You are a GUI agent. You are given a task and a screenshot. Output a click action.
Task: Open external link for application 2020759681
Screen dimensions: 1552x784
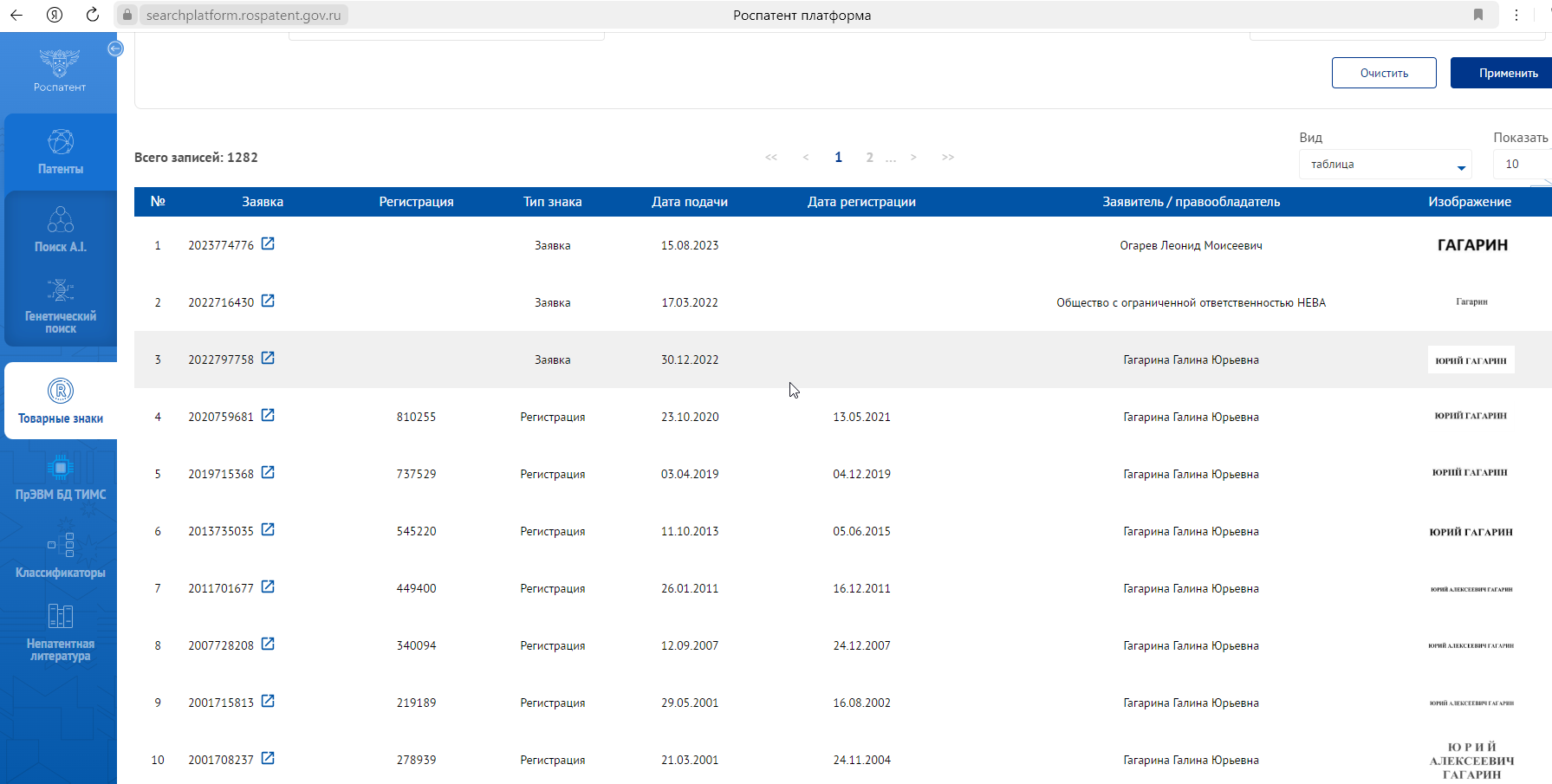pos(268,416)
